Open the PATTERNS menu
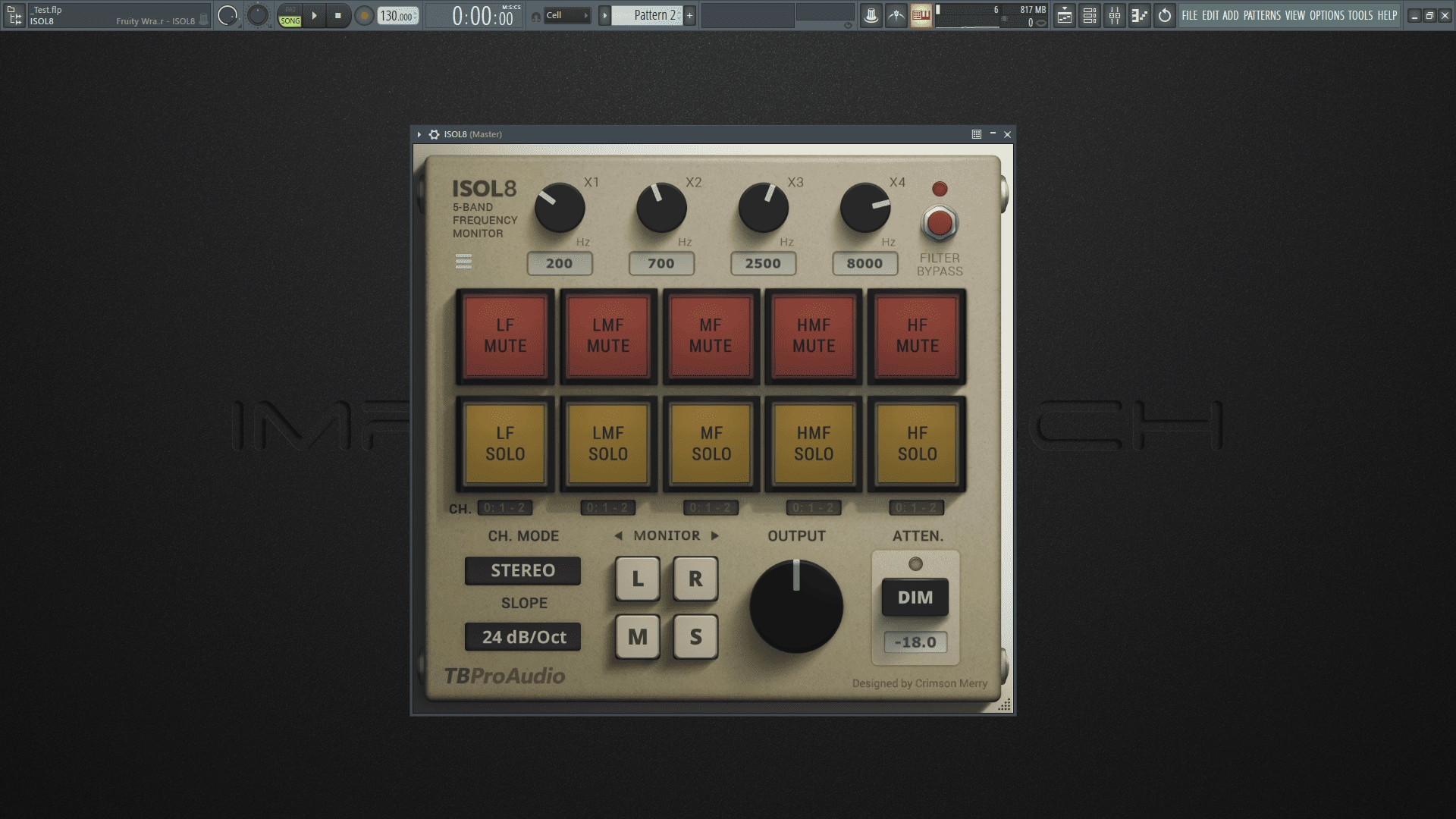 pyautogui.click(x=1262, y=15)
